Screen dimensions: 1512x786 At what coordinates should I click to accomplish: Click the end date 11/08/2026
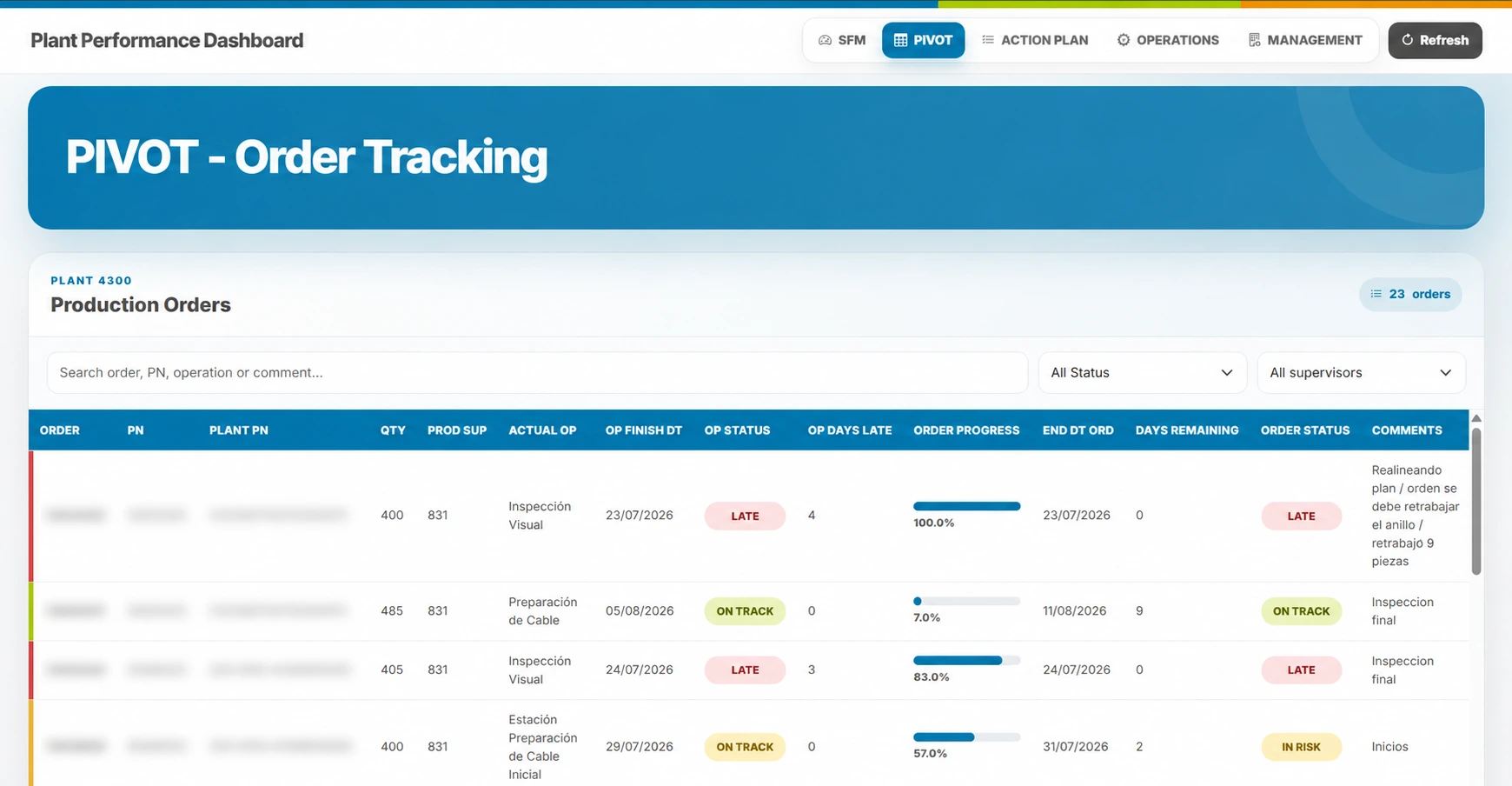coord(1075,611)
